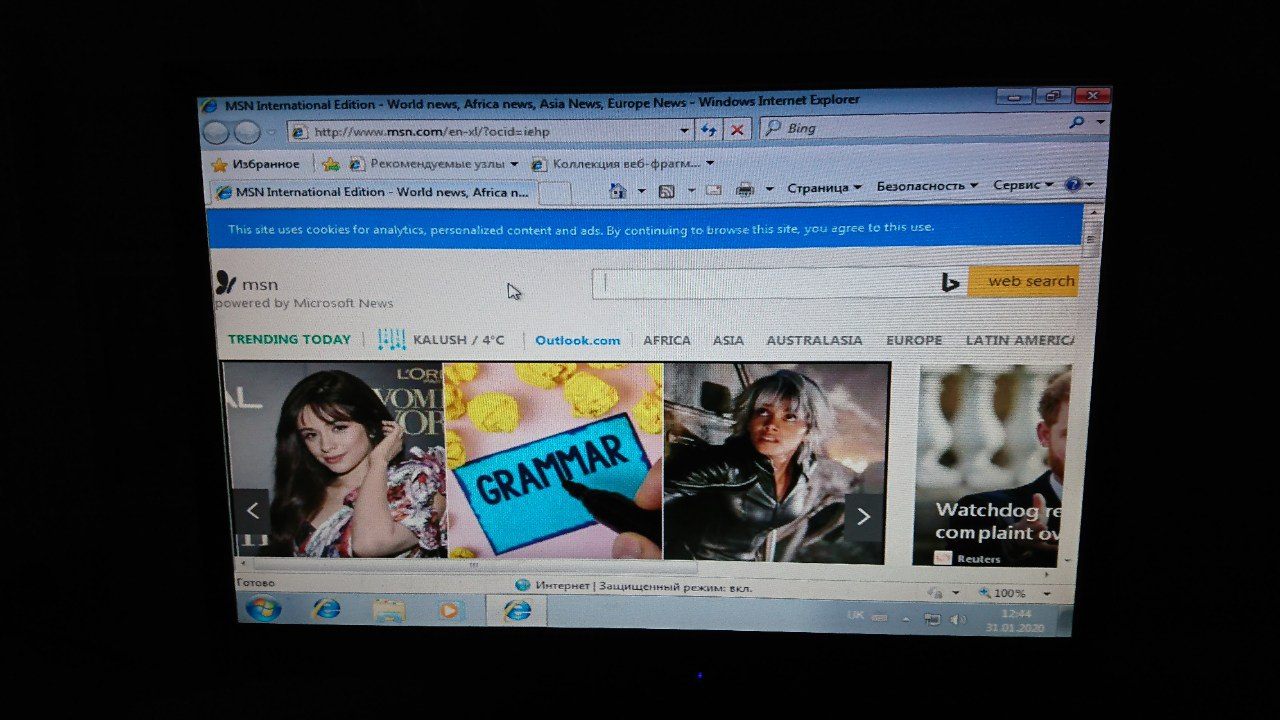The width and height of the screenshot is (1280, 720).
Task: Click the msn butterfly logo
Action: (226, 283)
